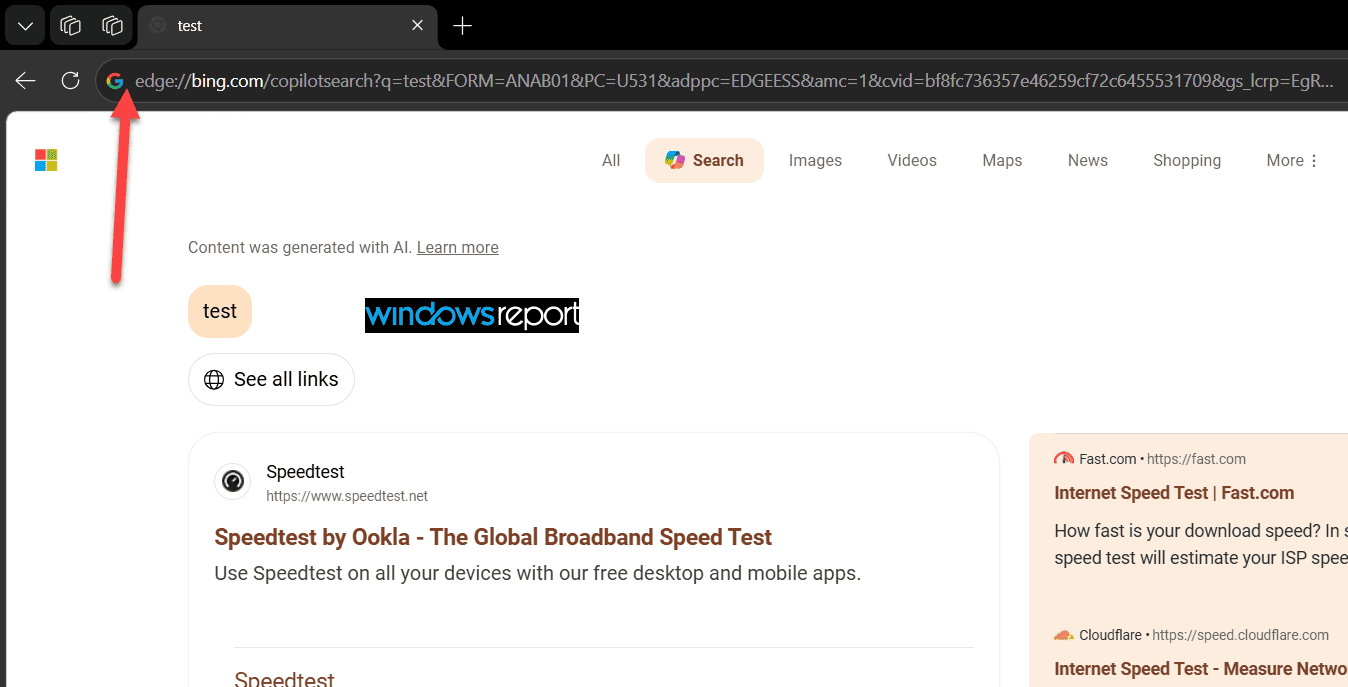Switch to the Shopping tab
Viewport: 1348px width, 687px height.
(x=1187, y=160)
